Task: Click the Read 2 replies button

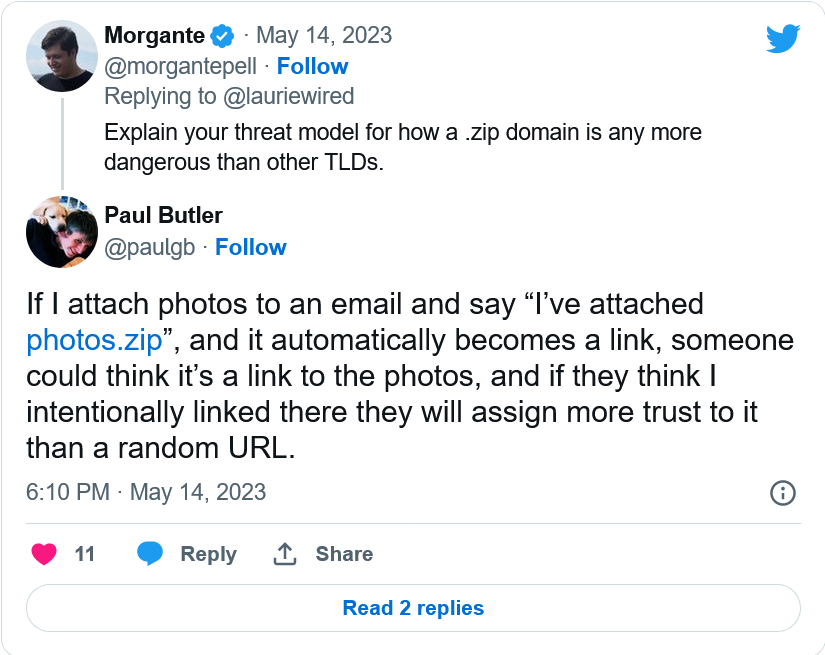Action: [413, 608]
